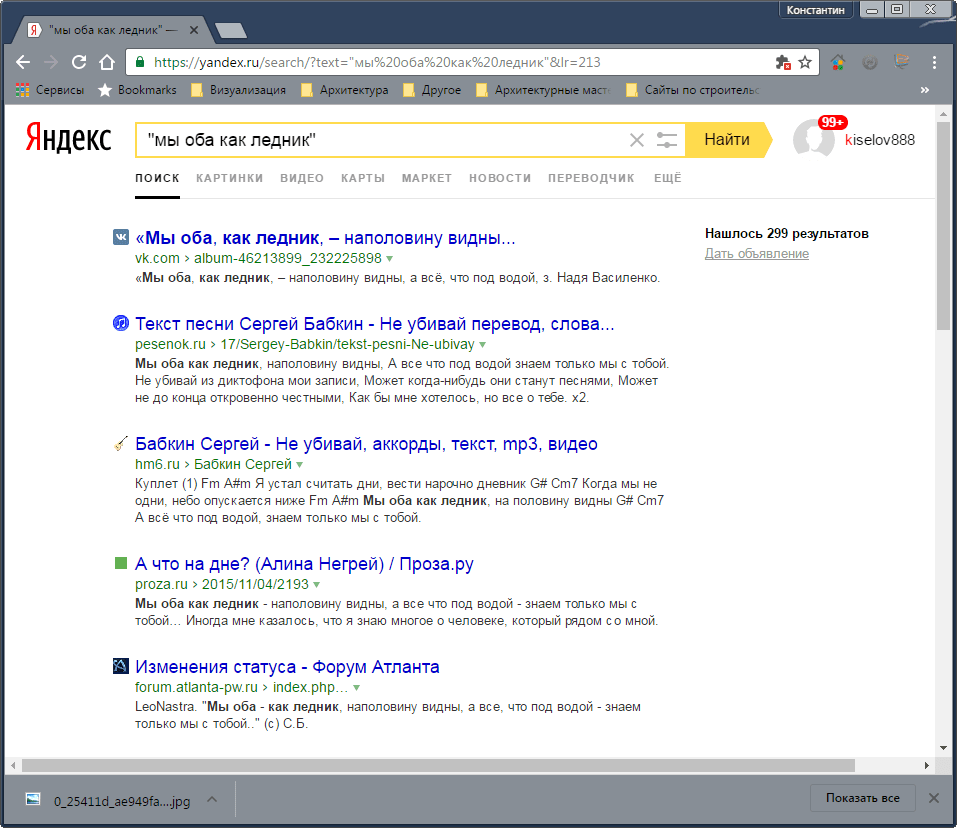The width and height of the screenshot is (957, 828).
Task: Open advanced search settings sliders icon
Action: (666, 140)
